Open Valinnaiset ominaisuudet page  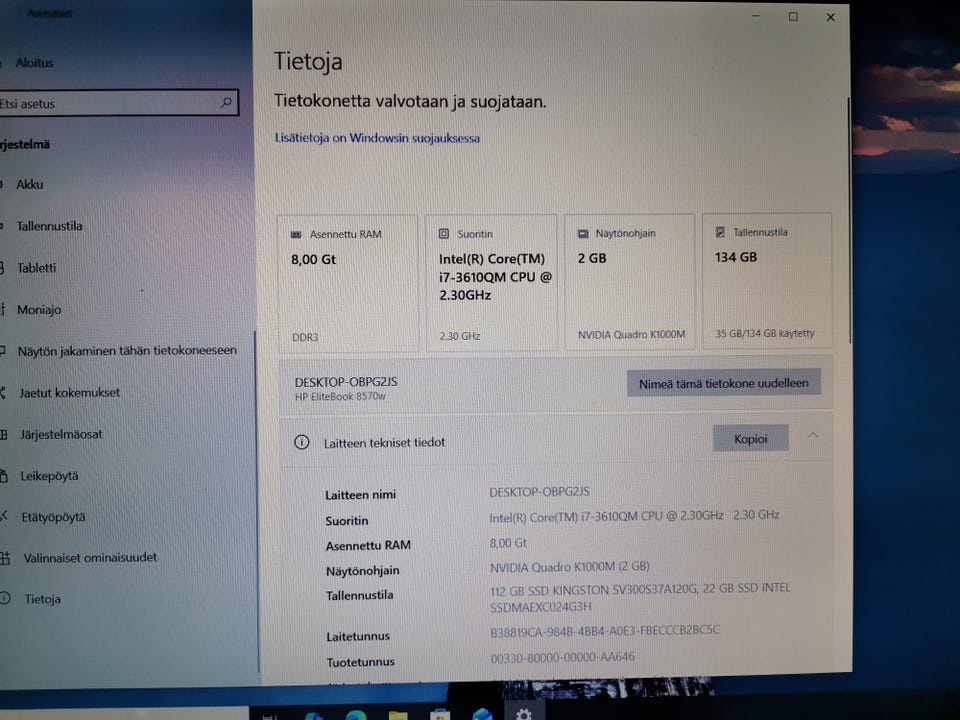[x=90, y=558]
